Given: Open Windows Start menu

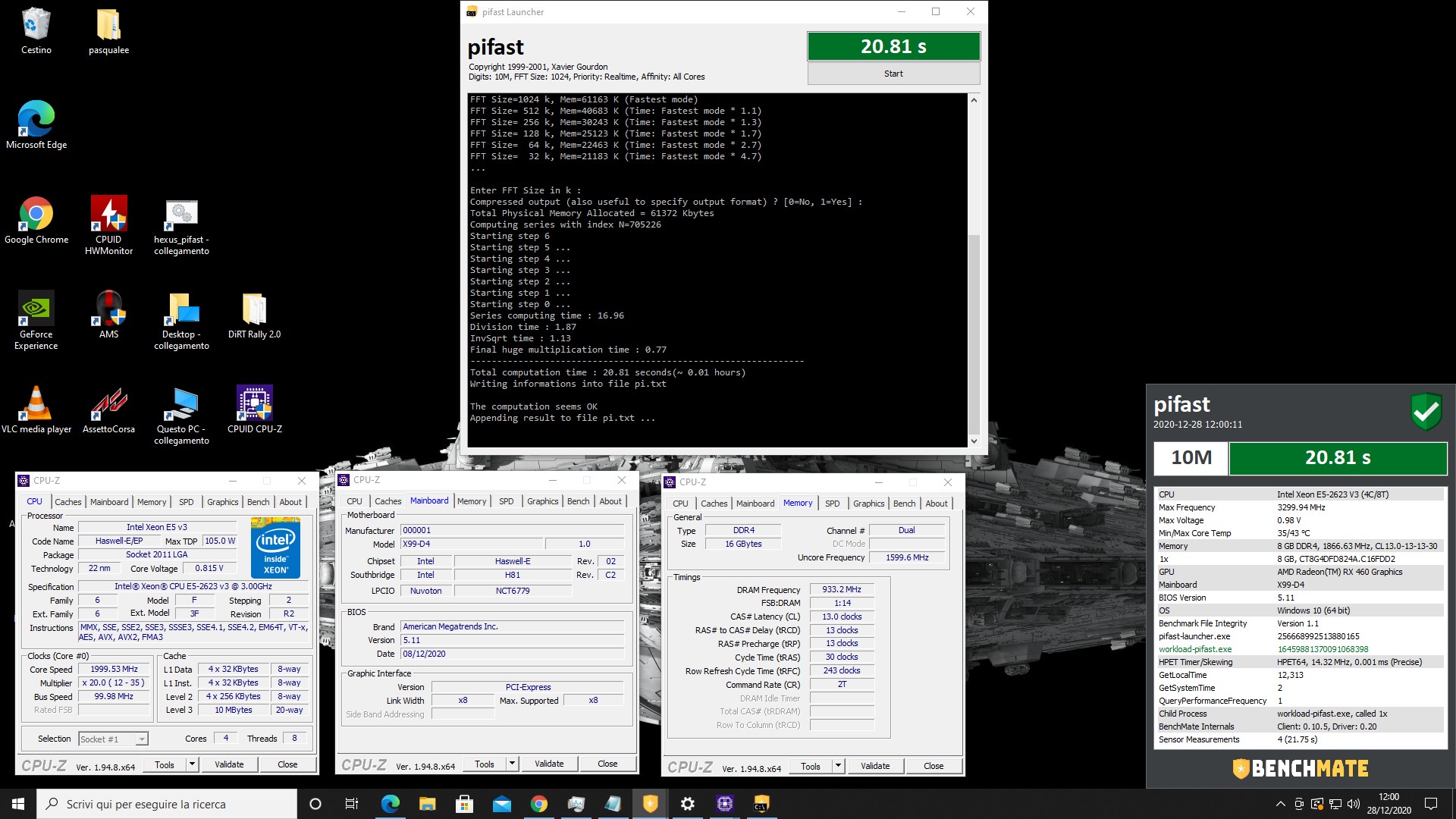Looking at the screenshot, I should coord(18,804).
